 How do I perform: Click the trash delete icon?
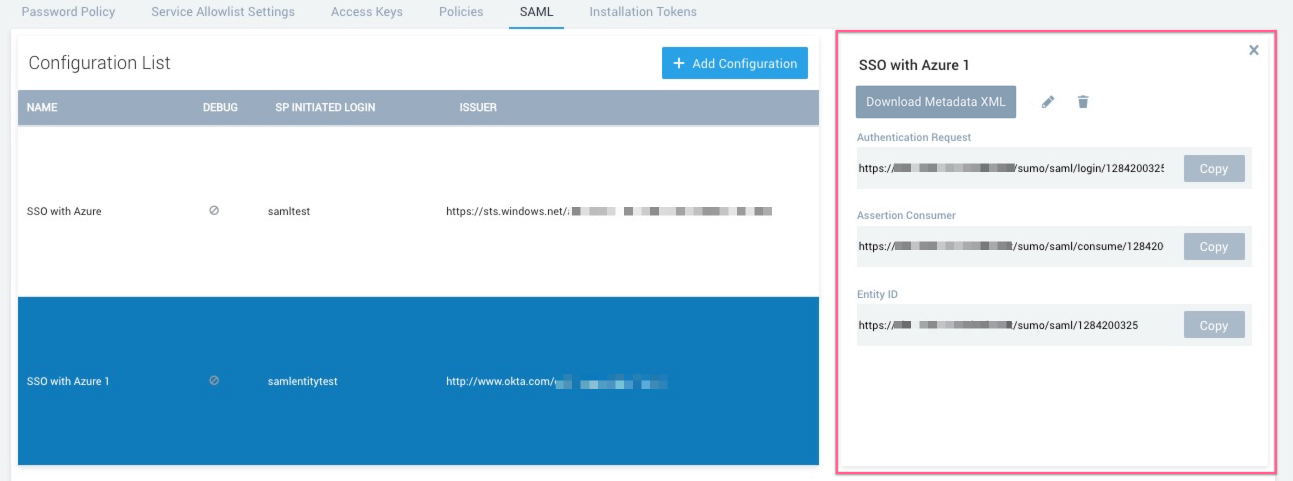[x=1083, y=102]
